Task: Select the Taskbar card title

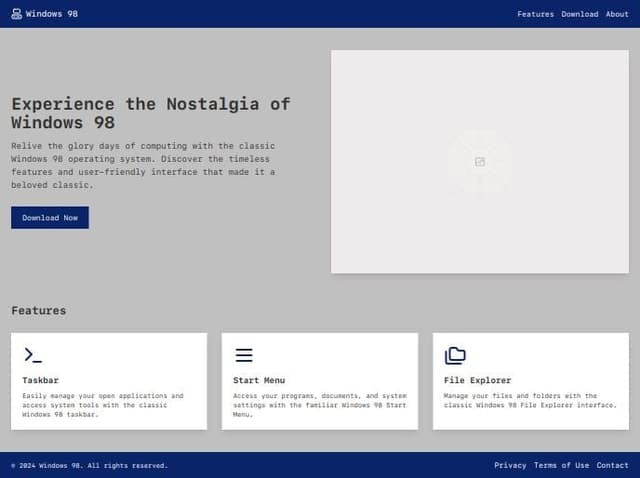Action: [x=40, y=380]
